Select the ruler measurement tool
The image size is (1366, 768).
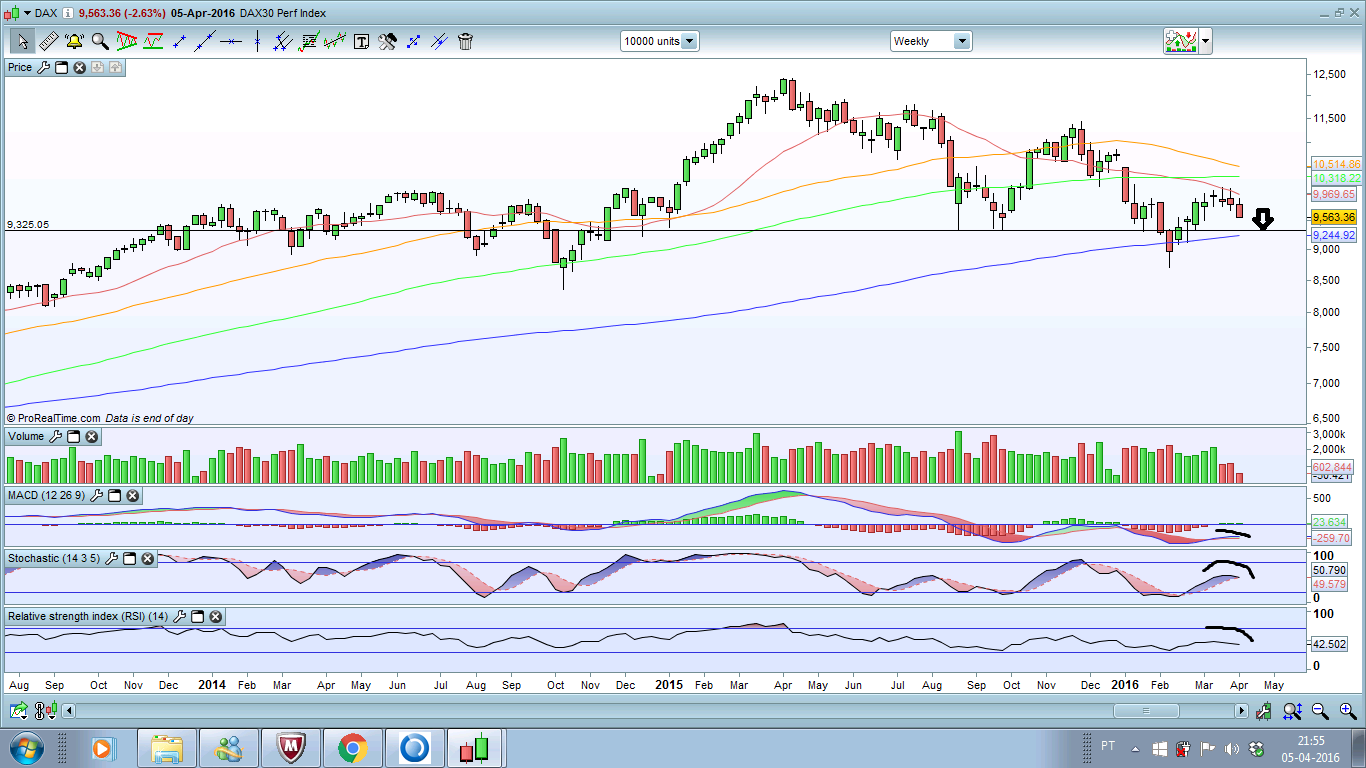tap(48, 41)
